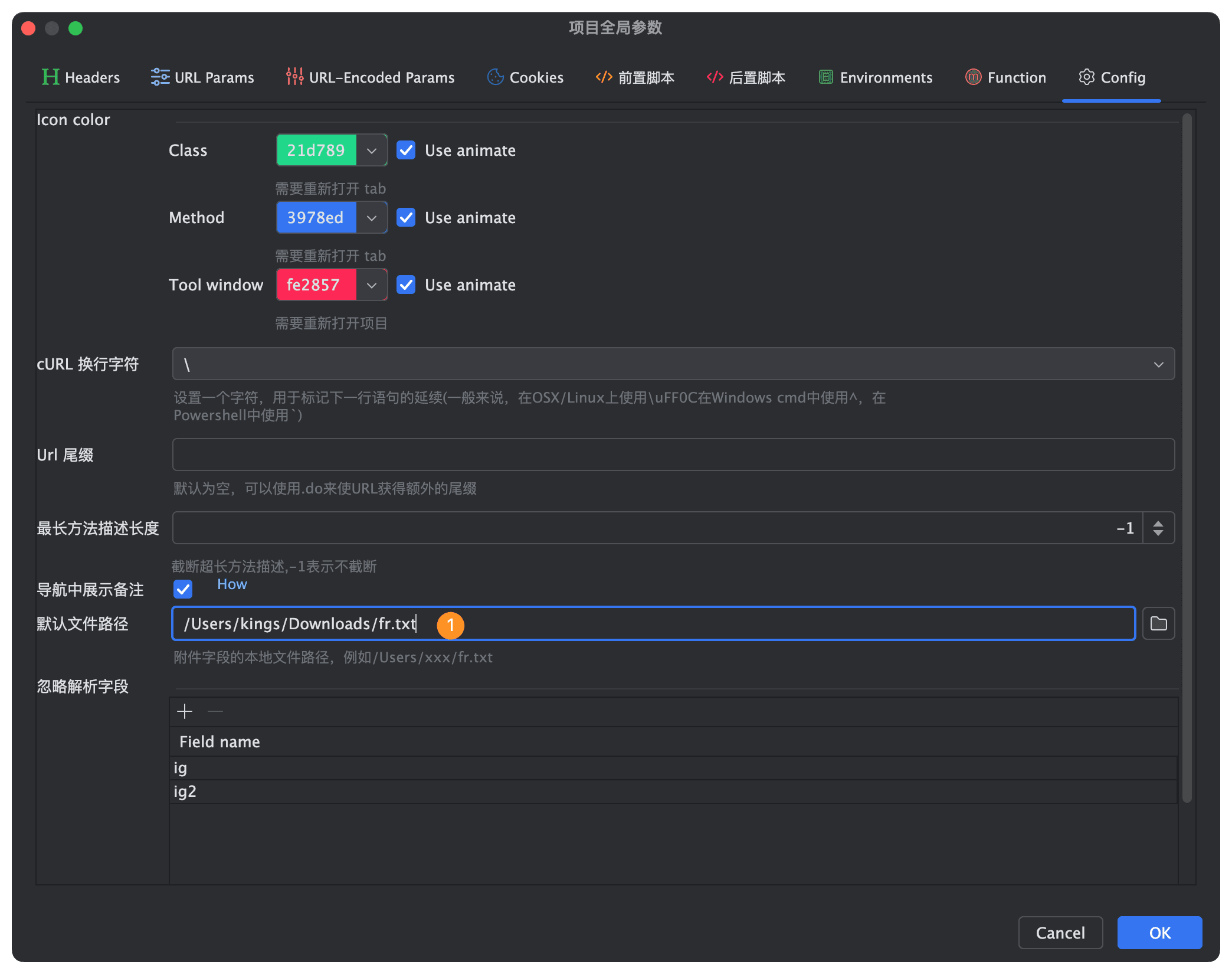The width and height of the screenshot is (1232, 974).
Task: Click the Environments tab icon
Action: 825,77
